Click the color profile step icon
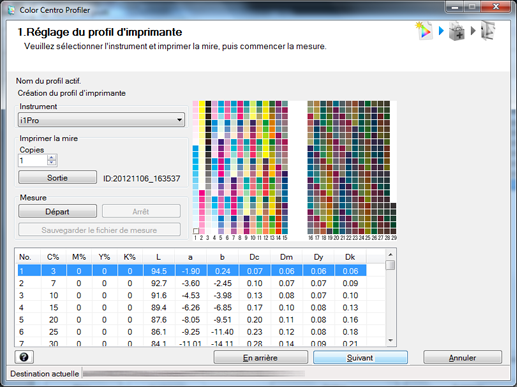Viewport: 517px width, 387px height. 424,31
